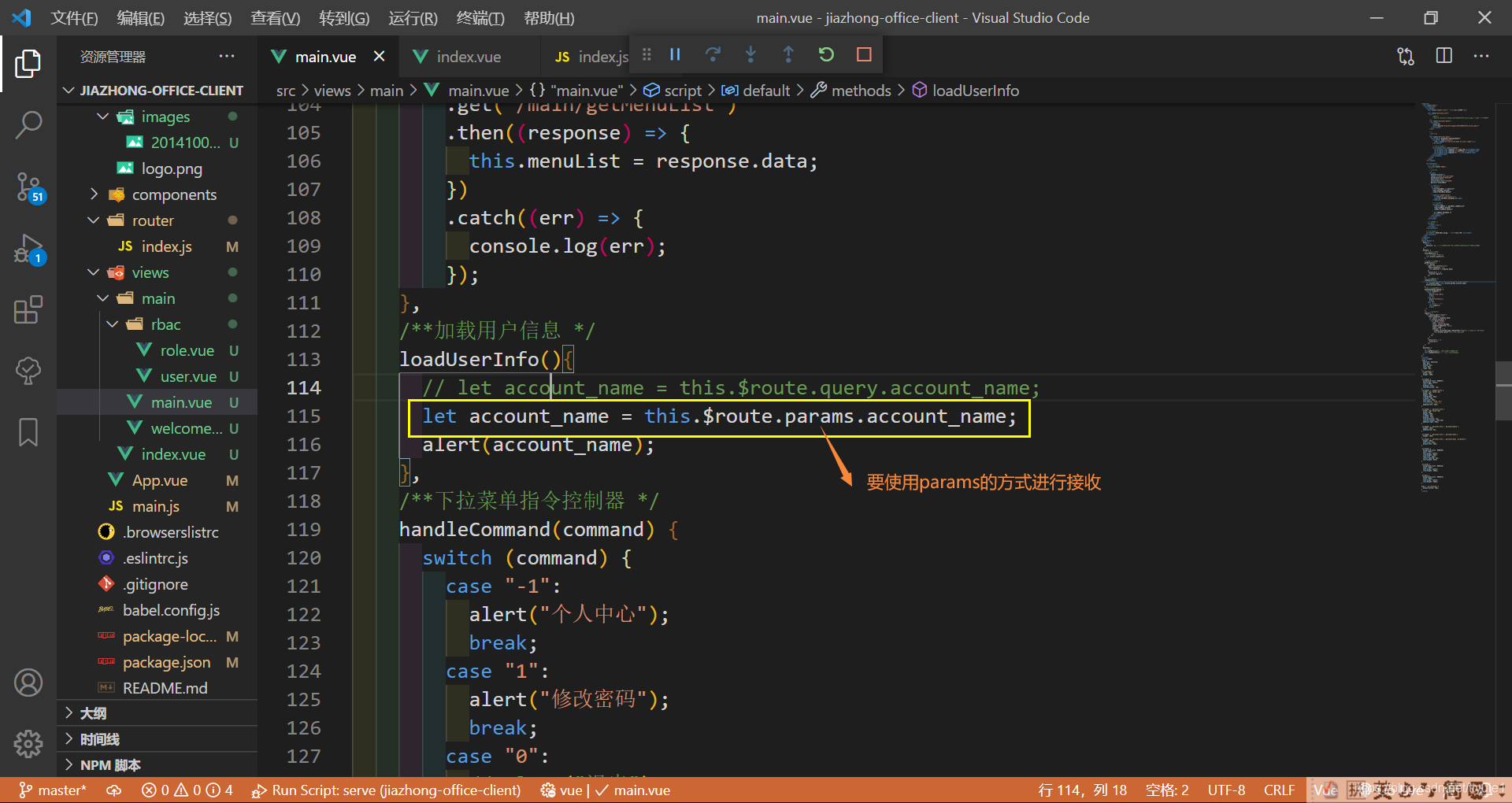Viewport: 1512px width, 803px height.
Task: Restart the debug session
Action: coord(826,54)
